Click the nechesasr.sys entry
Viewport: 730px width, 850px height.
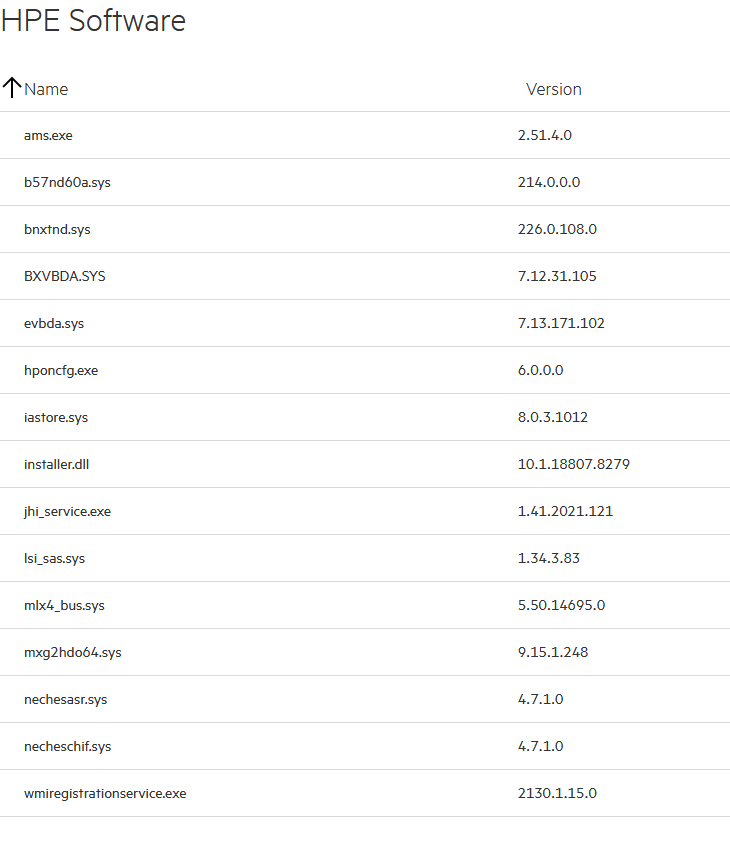pyautogui.click(x=65, y=699)
